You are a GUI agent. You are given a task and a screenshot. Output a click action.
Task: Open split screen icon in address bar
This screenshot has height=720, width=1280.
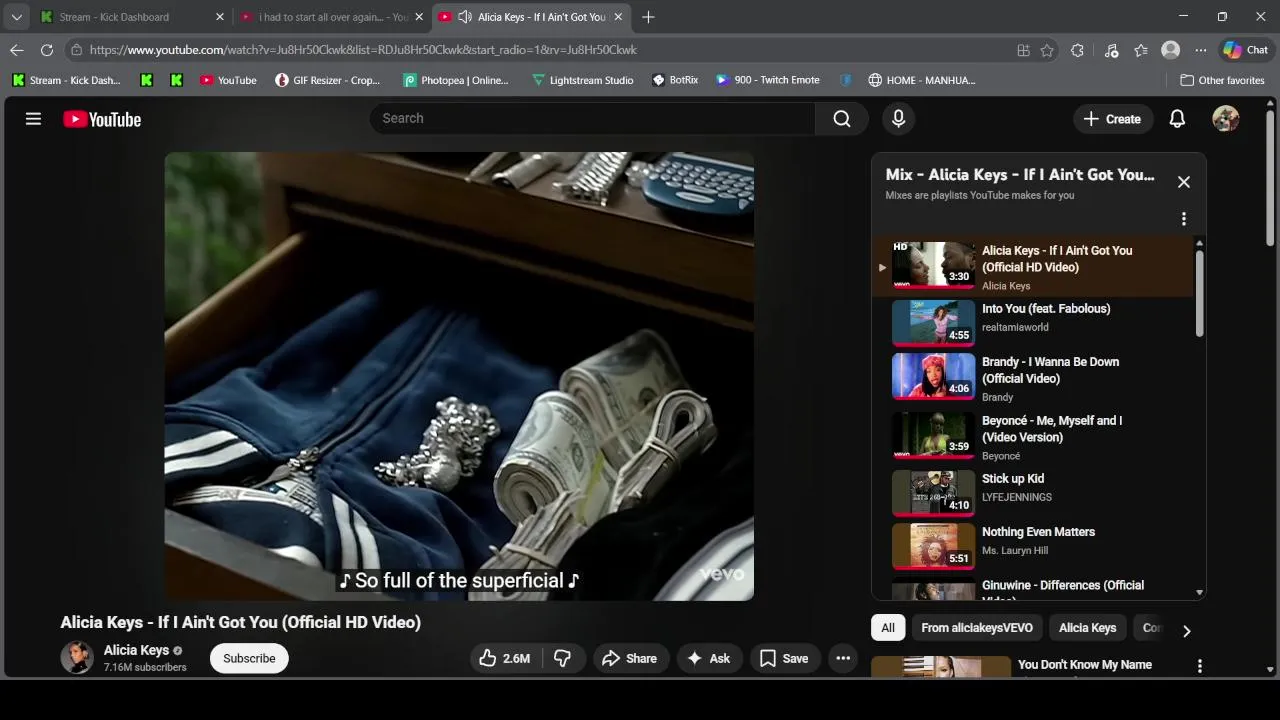[x=1023, y=50]
